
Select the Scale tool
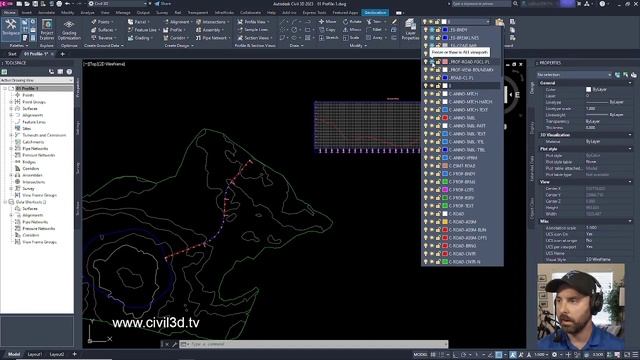click(x=351, y=38)
